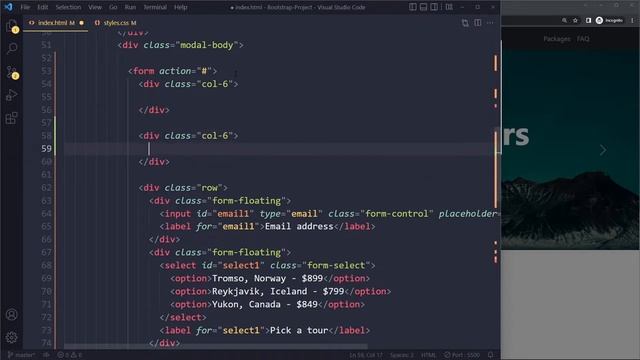The width and height of the screenshot is (640, 360).
Task: Open the View menu
Action: point(95,7)
